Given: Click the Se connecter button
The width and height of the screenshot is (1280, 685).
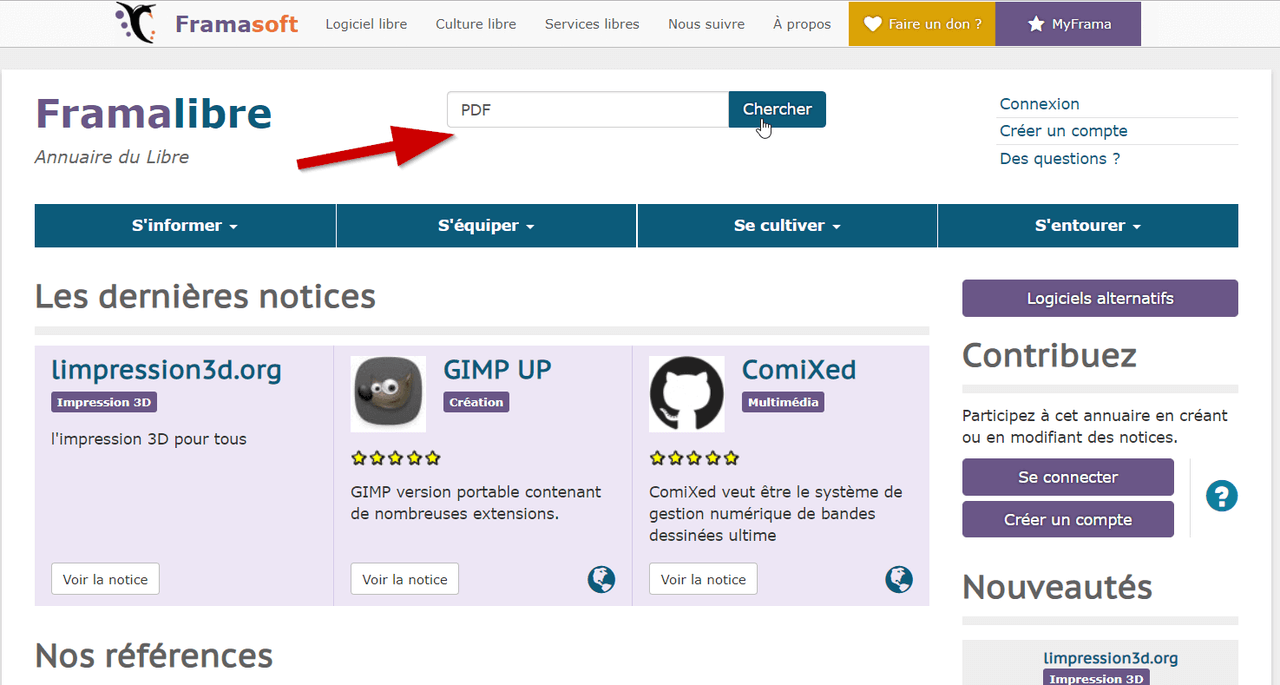Looking at the screenshot, I should click(1068, 477).
